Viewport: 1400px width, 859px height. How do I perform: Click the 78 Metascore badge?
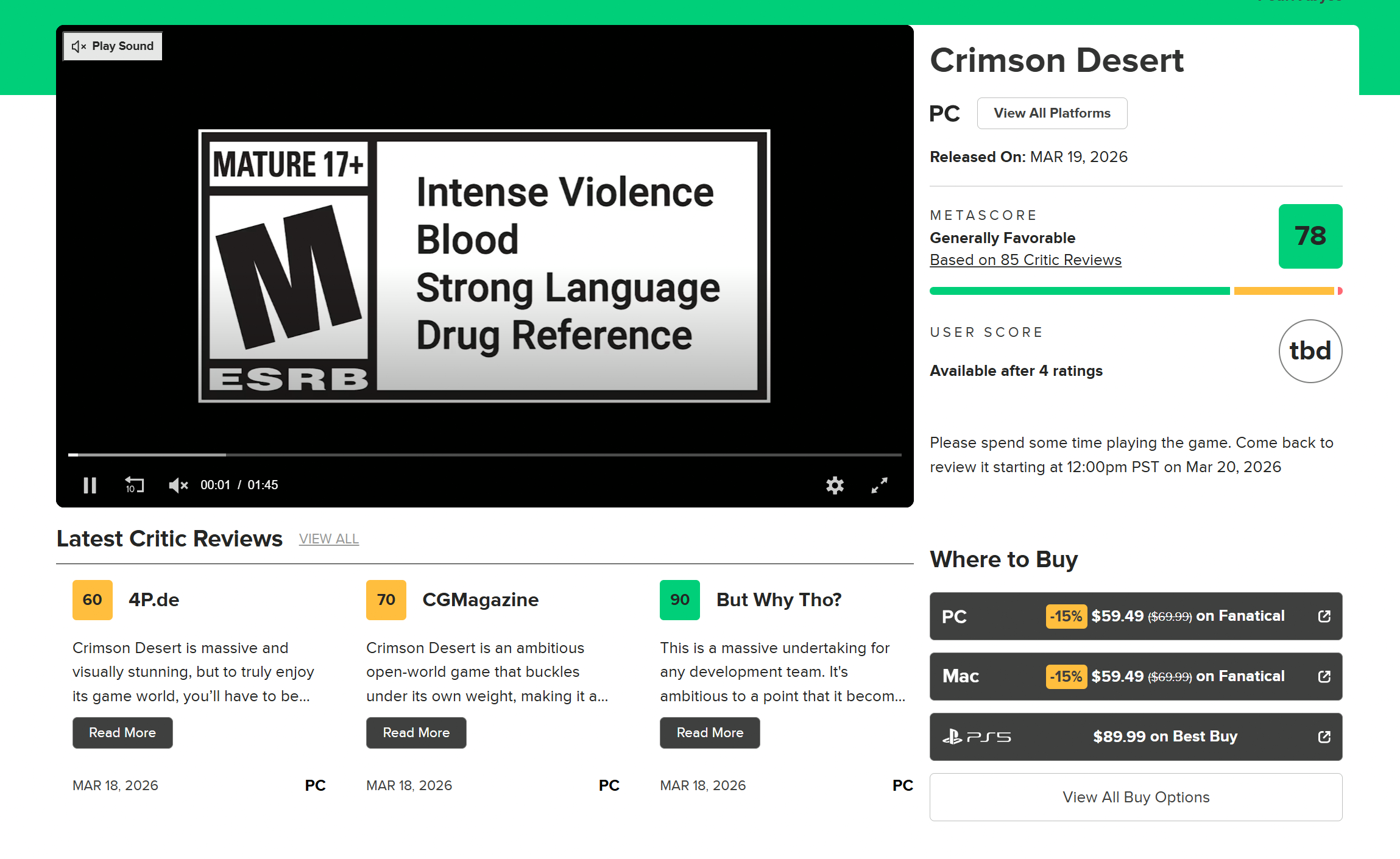pos(1310,236)
